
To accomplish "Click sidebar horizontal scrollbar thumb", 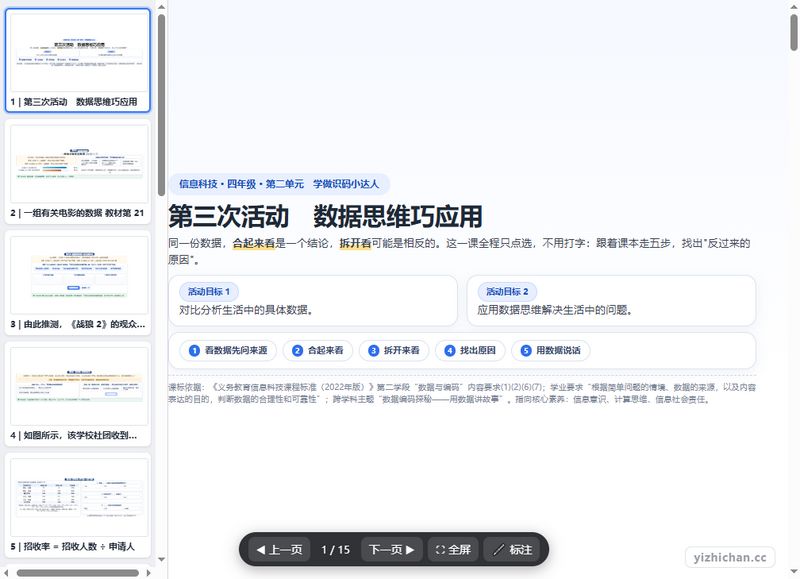I will (78, 573).
